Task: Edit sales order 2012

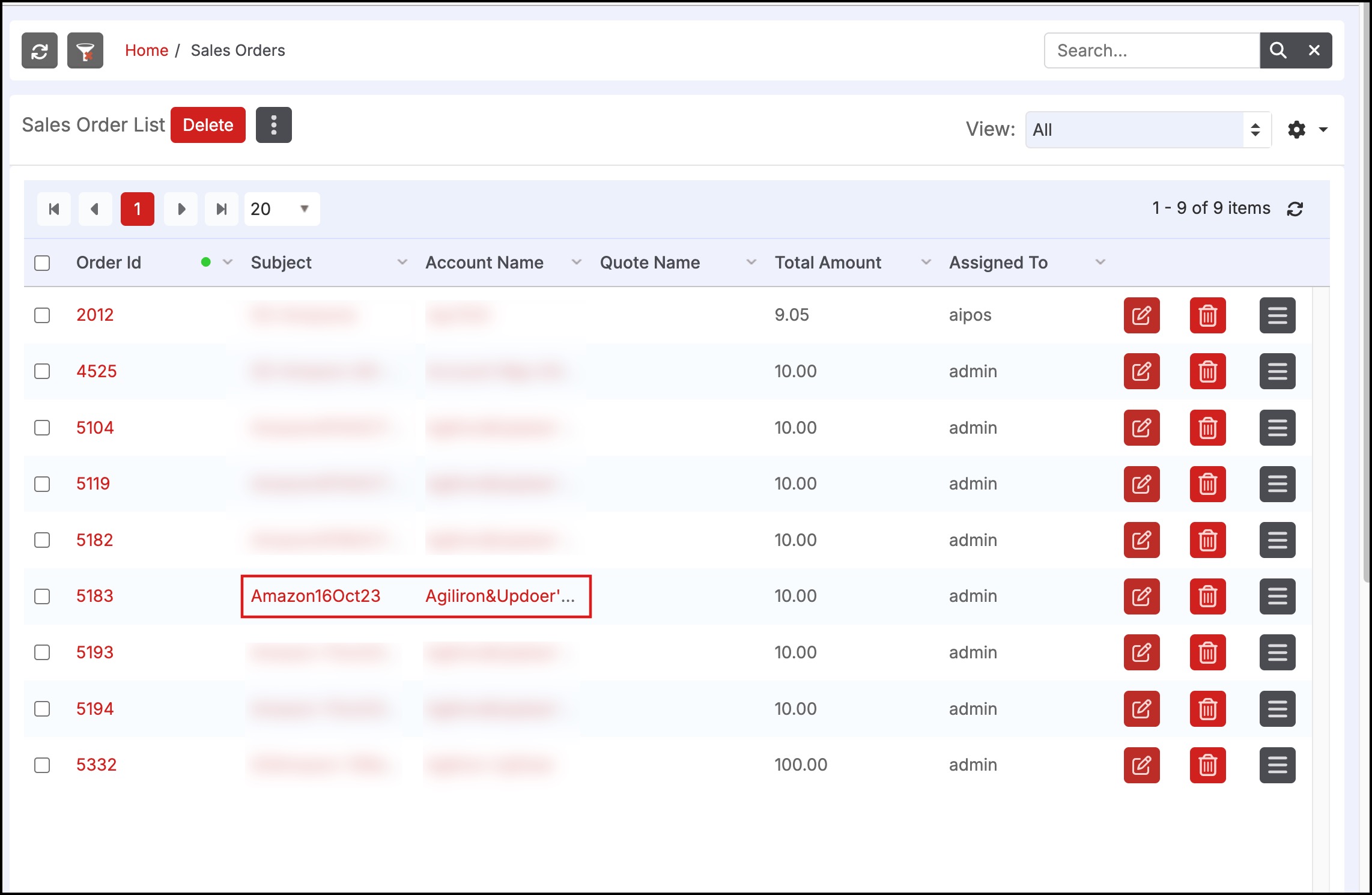Action: coord(1141,315)
